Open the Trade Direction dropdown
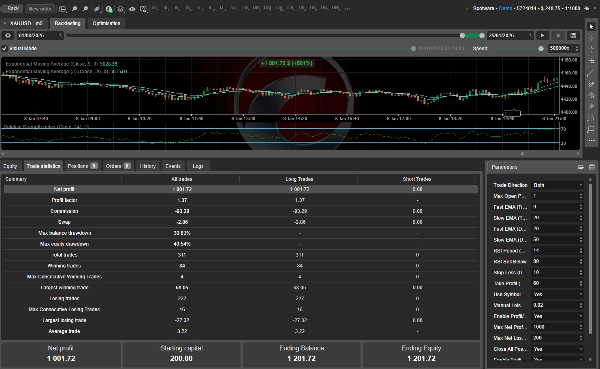This screenshot has width=600, height=369. [x=558, y=185]
